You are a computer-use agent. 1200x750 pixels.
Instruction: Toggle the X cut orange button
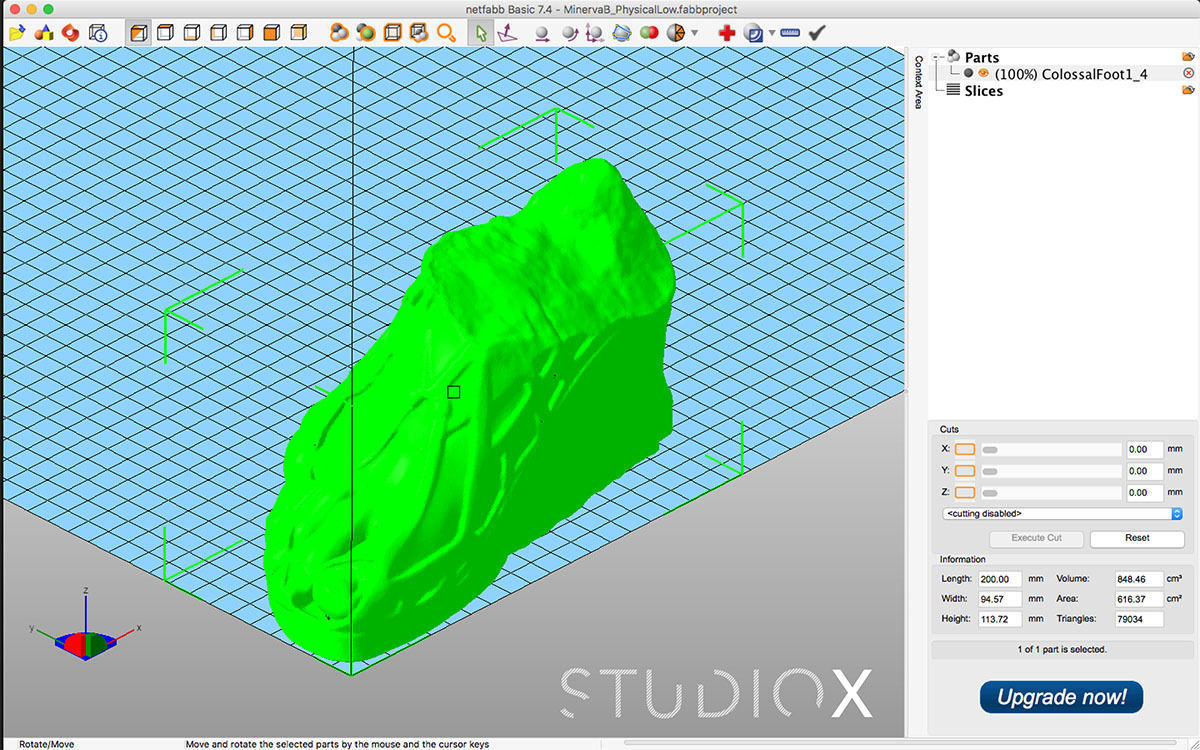[964, 450]
